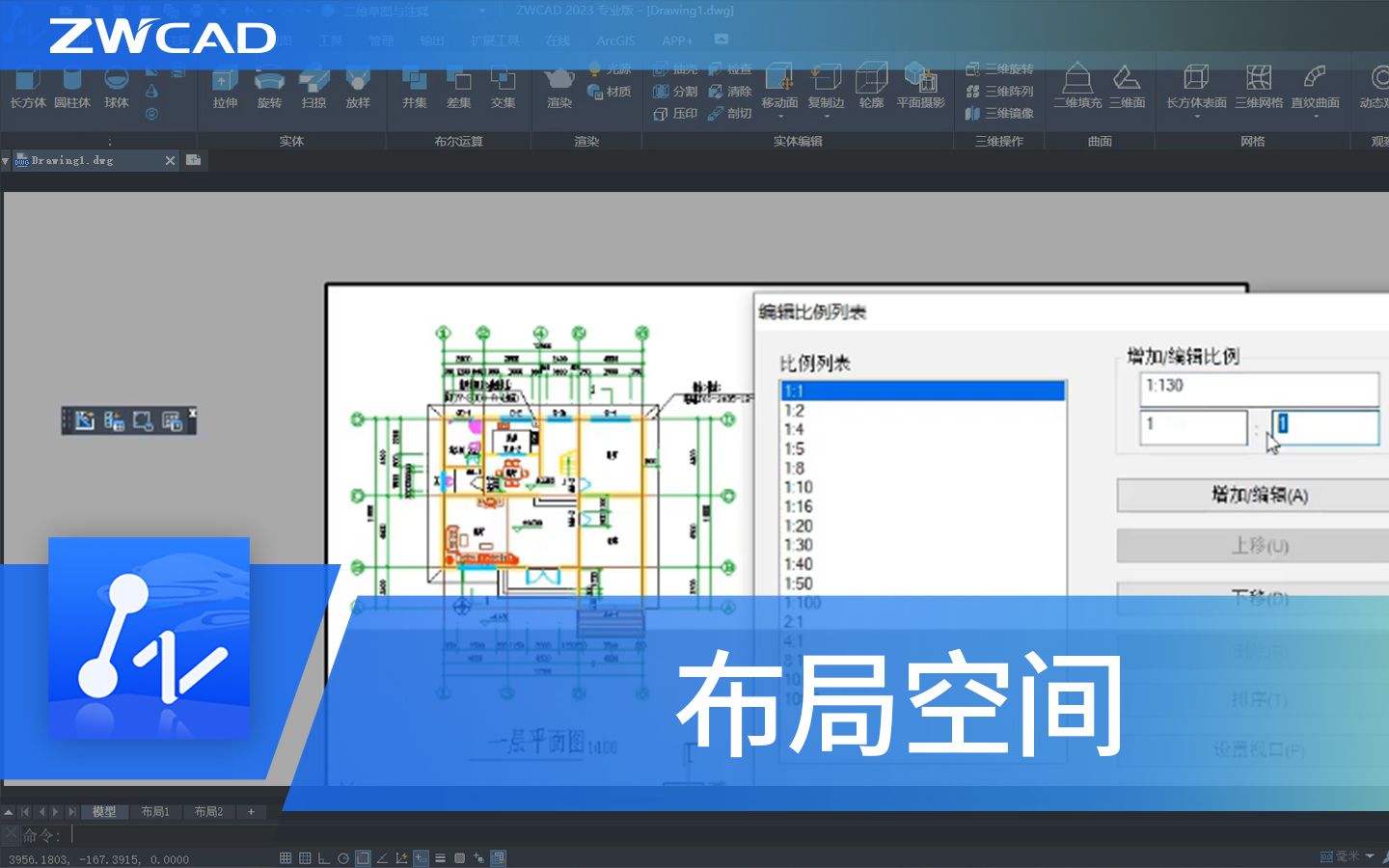The height and width of the screenshot is (868, 1389).
Task: Add new layout with plus tab
Action: 252,812
